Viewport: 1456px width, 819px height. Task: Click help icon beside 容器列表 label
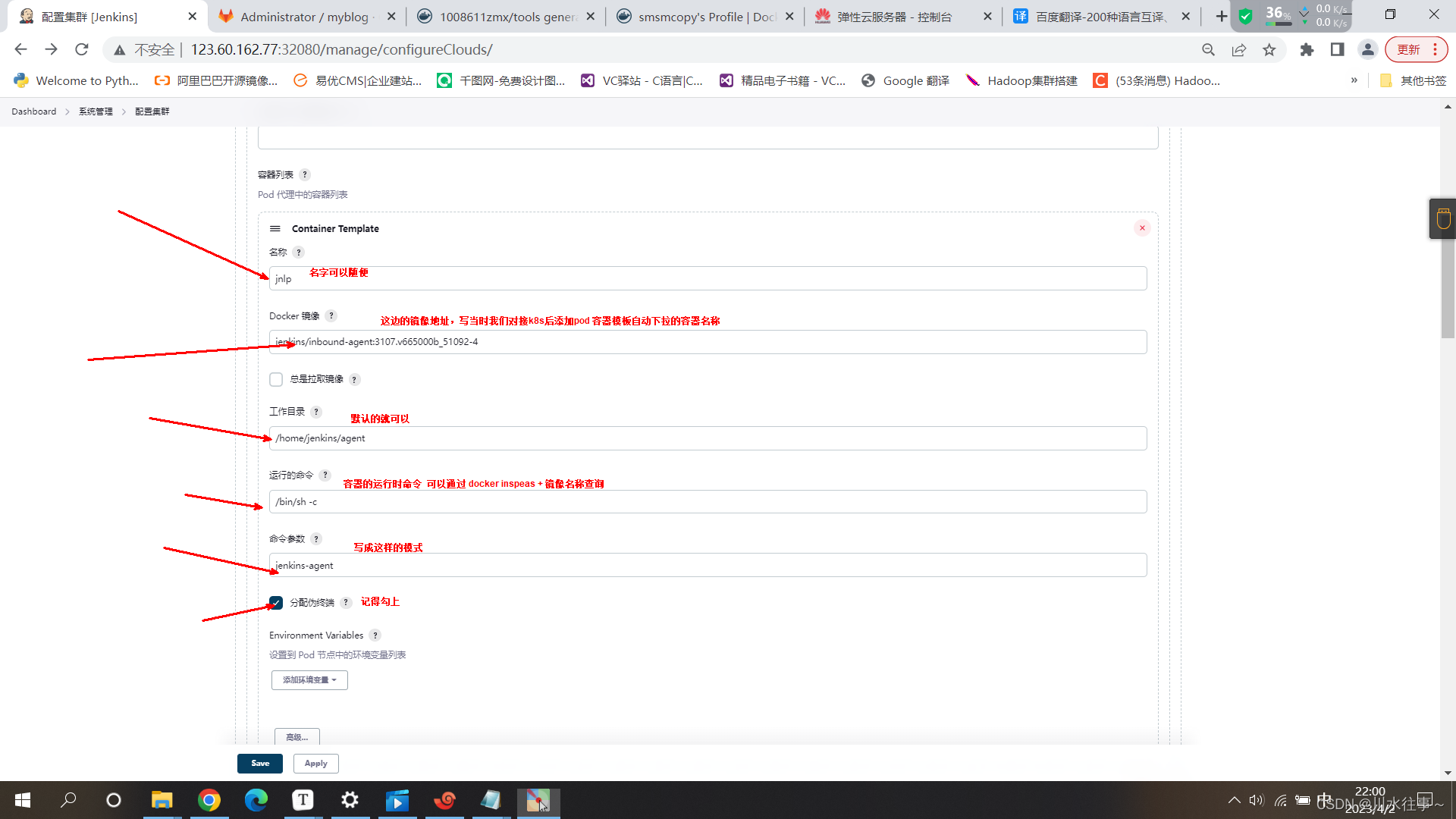(305, 175)
